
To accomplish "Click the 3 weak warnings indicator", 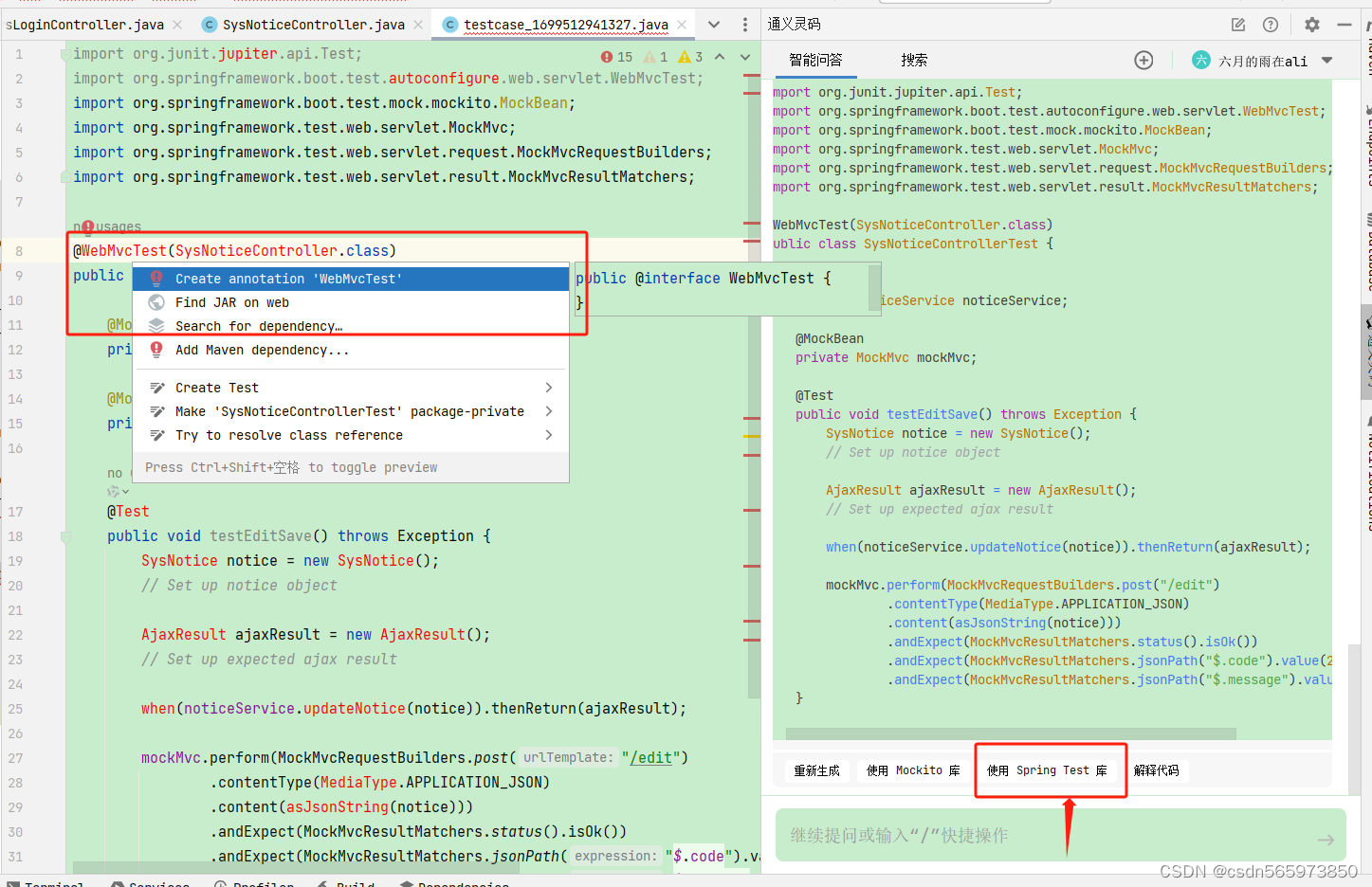I will [x=690, y=57].
